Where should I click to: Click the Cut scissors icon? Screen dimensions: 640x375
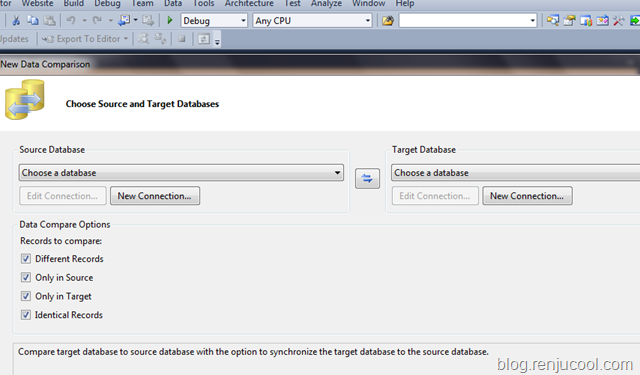pos(16,20)
